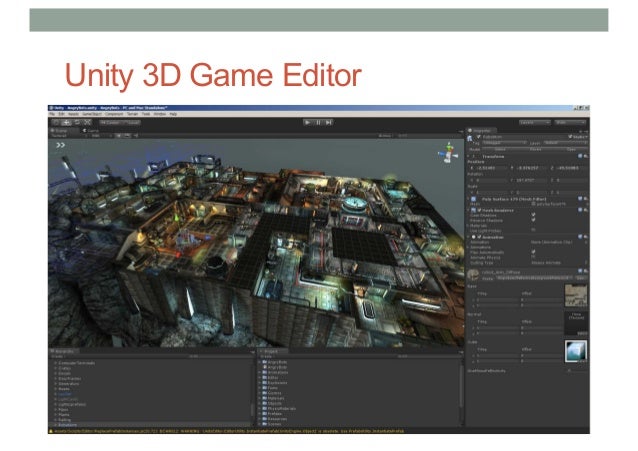Open the Mesh Filter component help icon
This screenshot has width=638, height=451.
580,199
